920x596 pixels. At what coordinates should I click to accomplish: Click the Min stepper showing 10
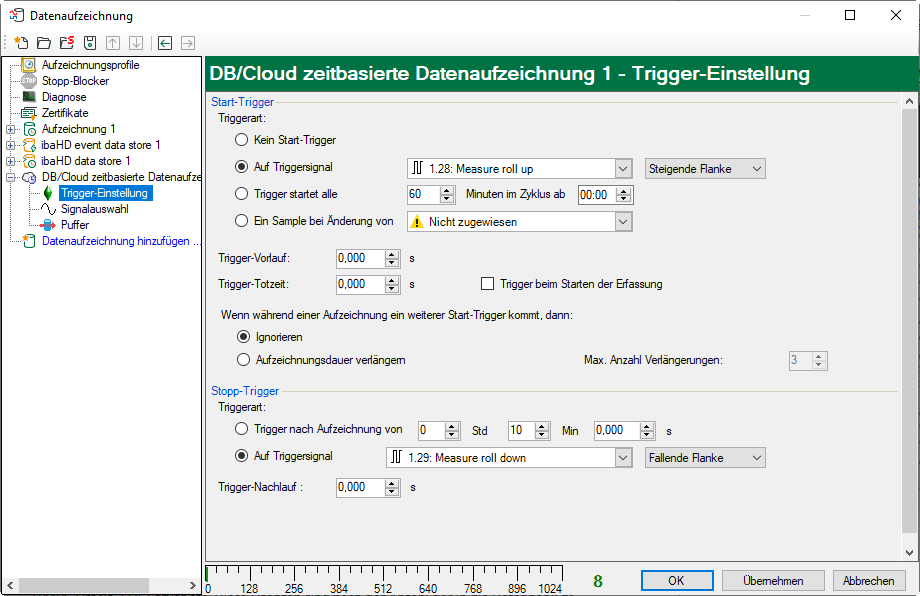tap(529, 431)
